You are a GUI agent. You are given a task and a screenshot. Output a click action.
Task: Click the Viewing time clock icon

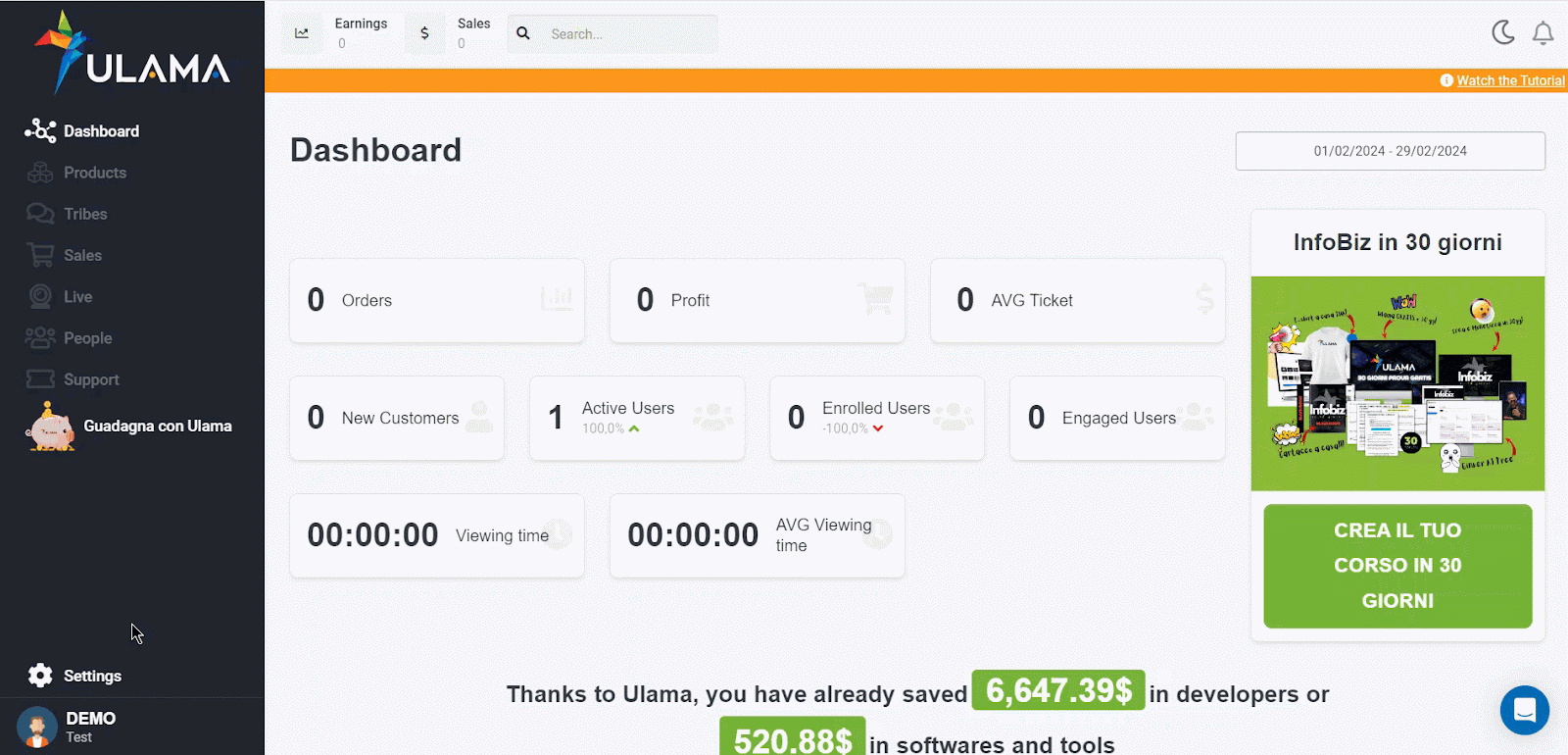pos(558,533)
